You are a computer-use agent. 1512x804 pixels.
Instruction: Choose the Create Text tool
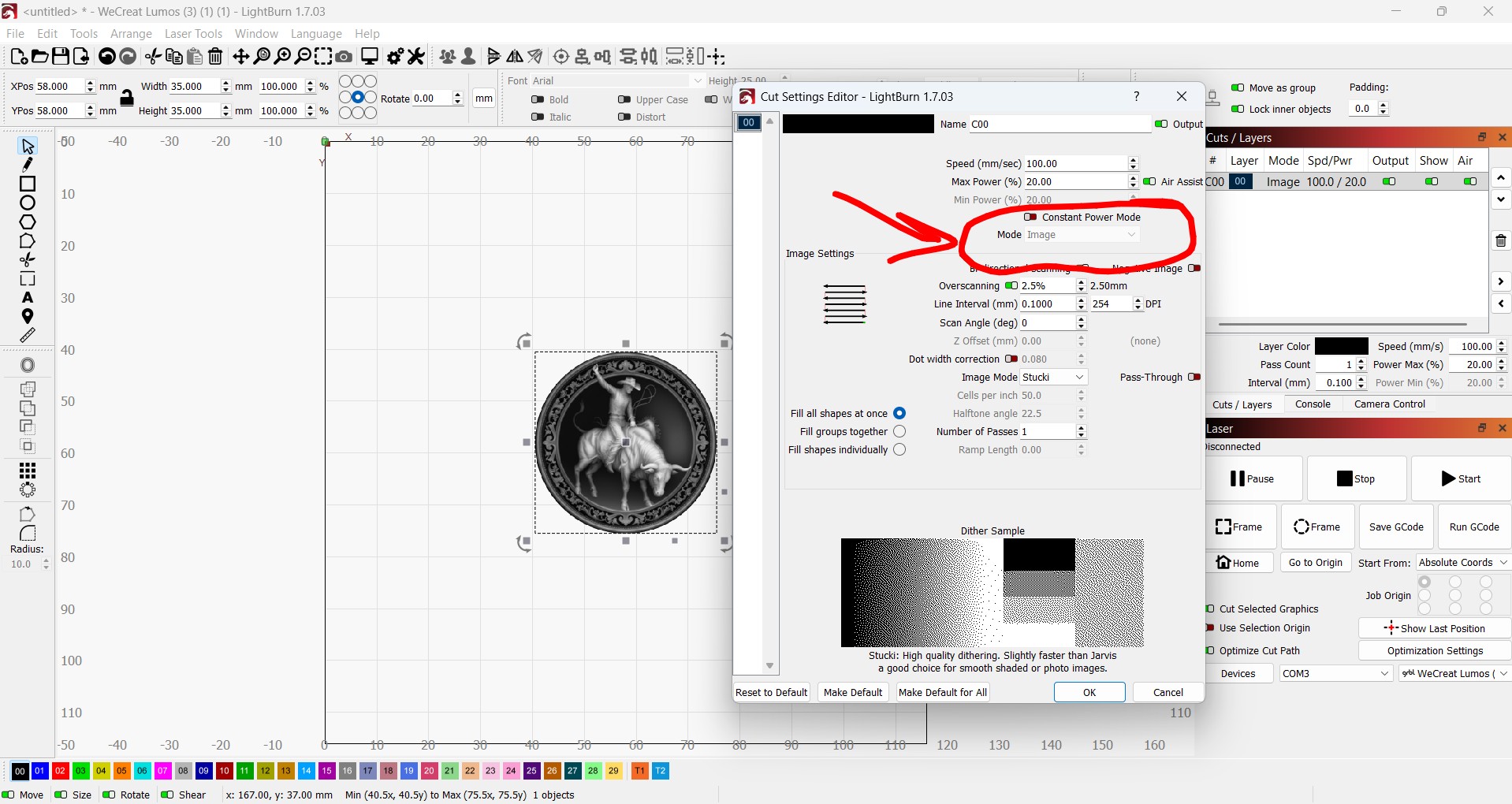tap(28, 298)
